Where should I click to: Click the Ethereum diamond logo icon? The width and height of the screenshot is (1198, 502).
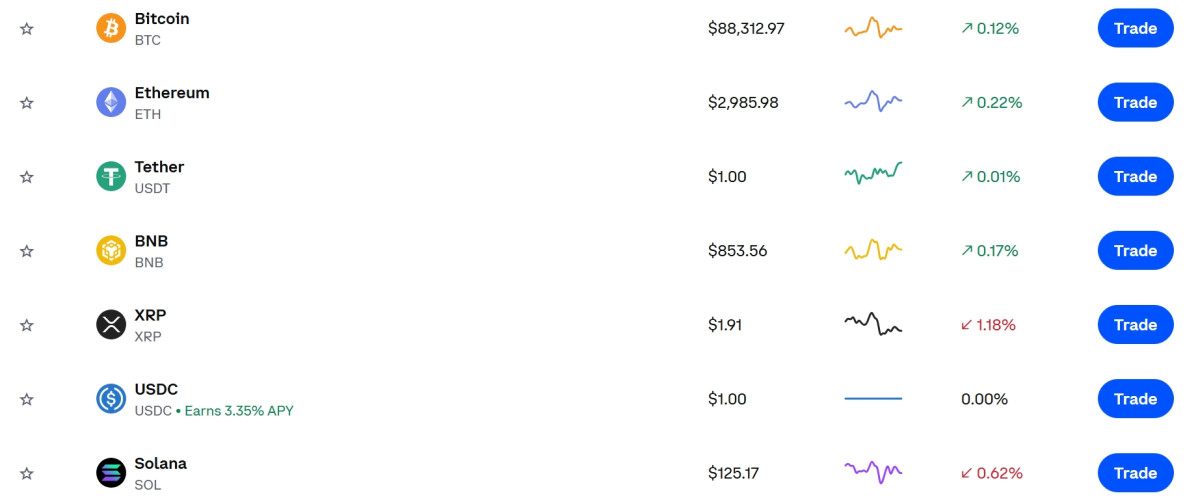click(111, 102)
